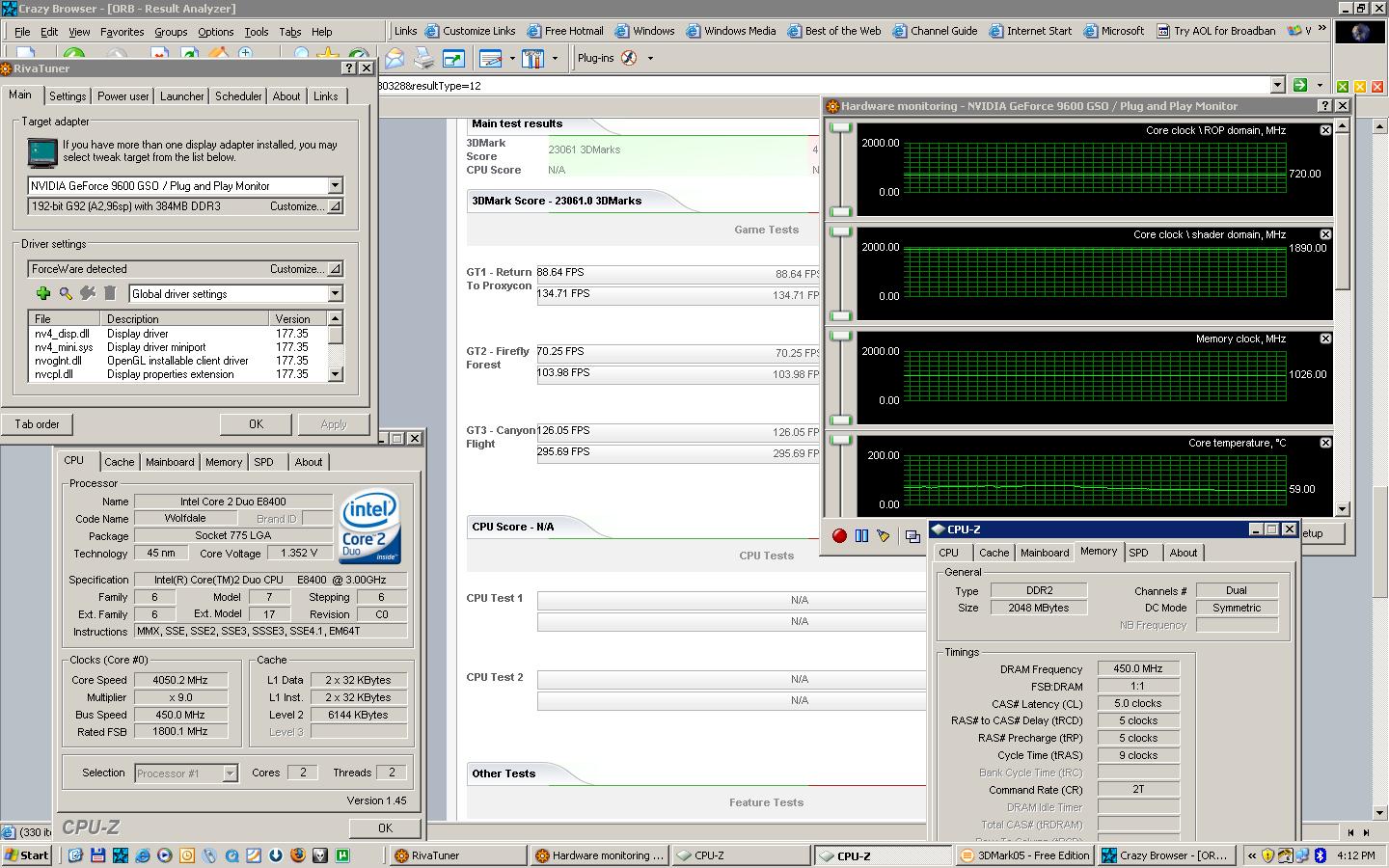
Task: Click the magnifier icon in driver settings
Action: coord(66,293)
